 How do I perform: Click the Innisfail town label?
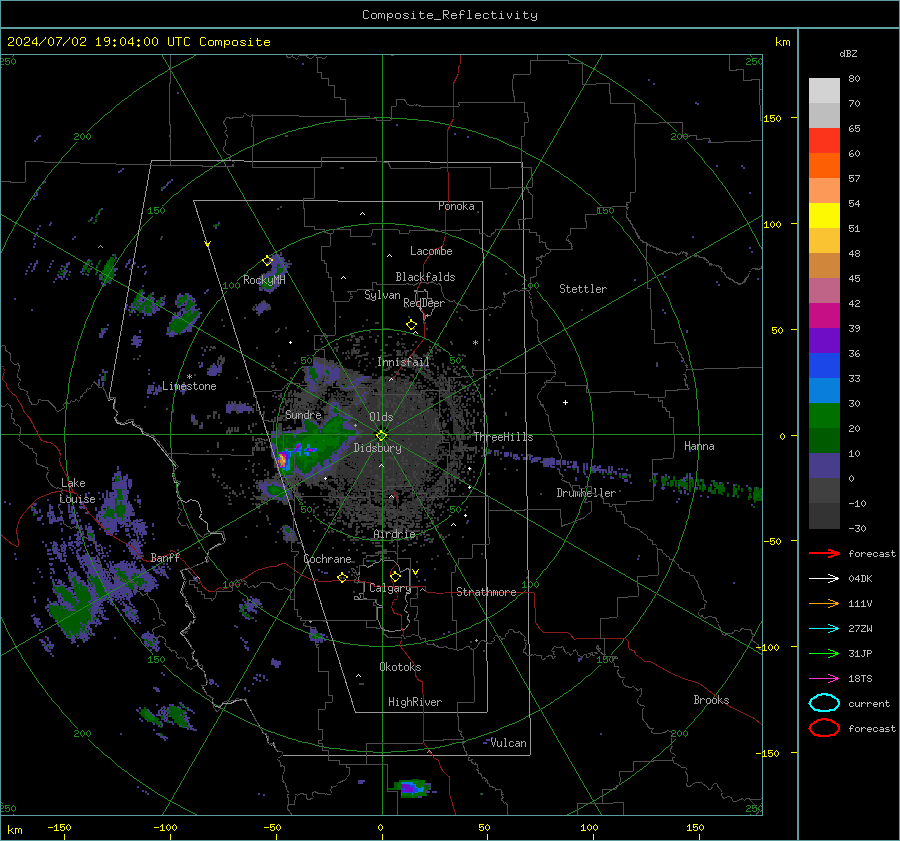pyautogui.click(x=403, y=362)
